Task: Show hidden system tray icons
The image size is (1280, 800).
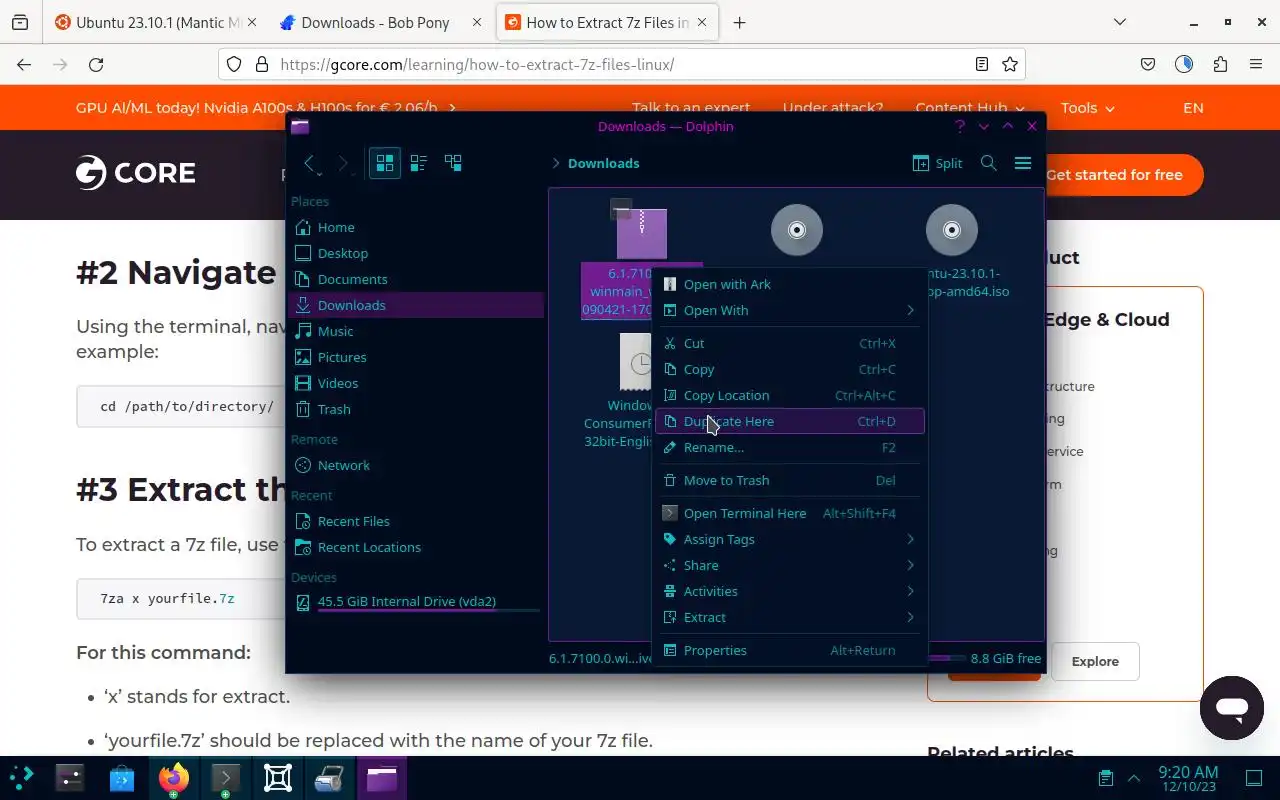Action: (x=1134, y=778)
